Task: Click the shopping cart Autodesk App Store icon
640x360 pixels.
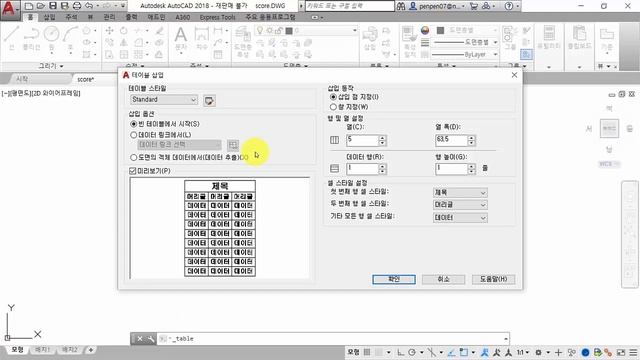Action: coord(473,6)
